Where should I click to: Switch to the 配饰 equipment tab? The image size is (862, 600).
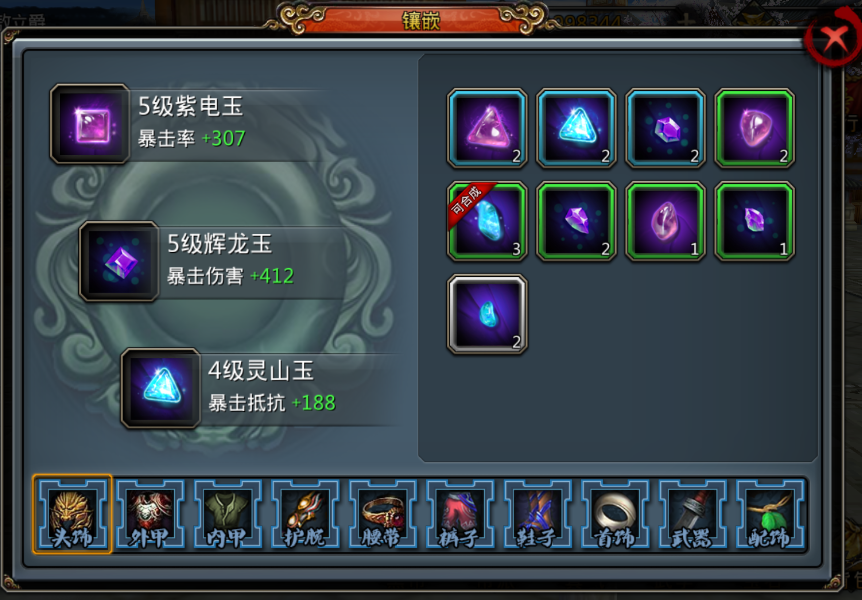(x=770, y=514)
